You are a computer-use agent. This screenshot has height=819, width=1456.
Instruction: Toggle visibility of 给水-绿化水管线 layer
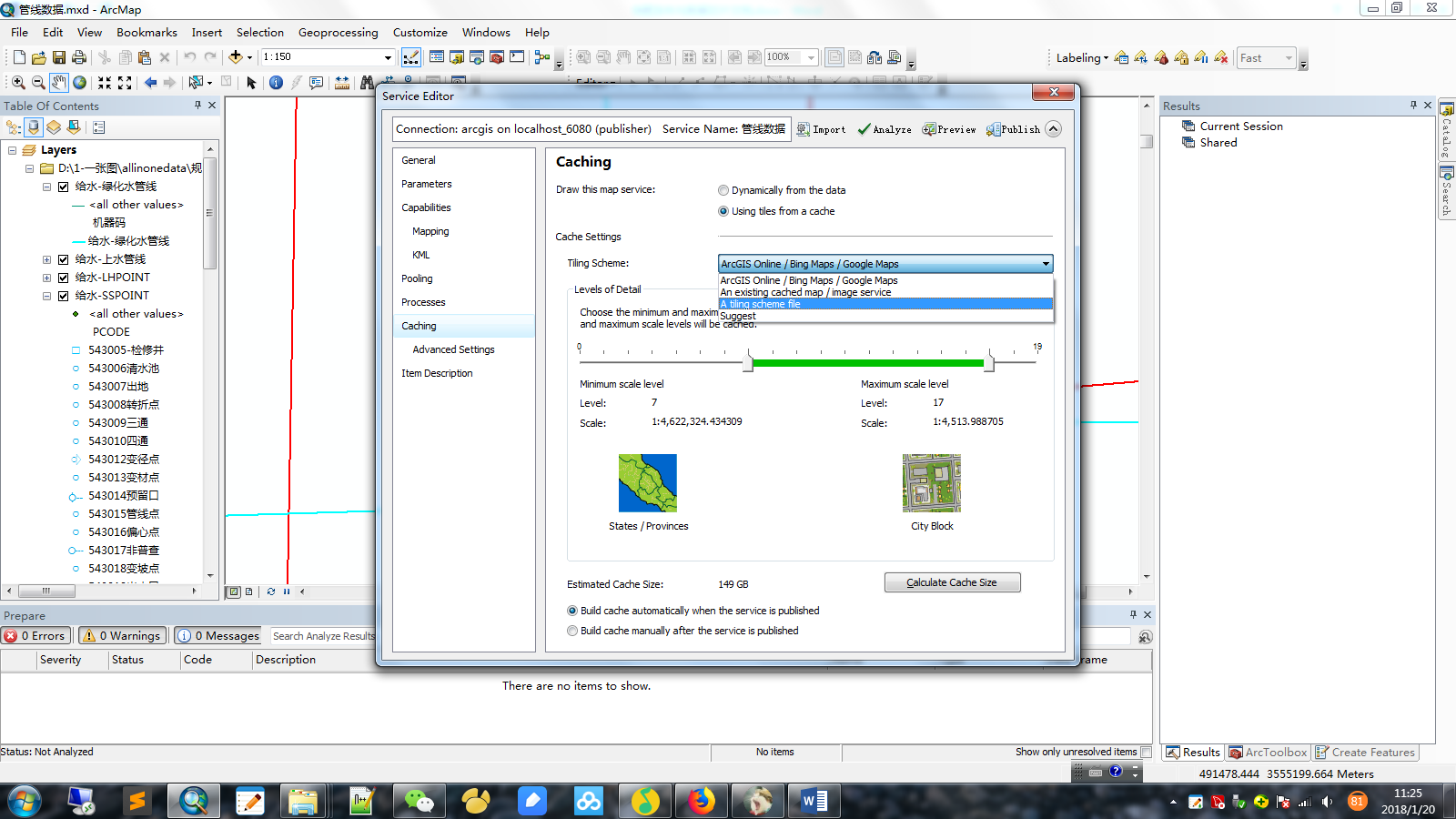(63, 187)
